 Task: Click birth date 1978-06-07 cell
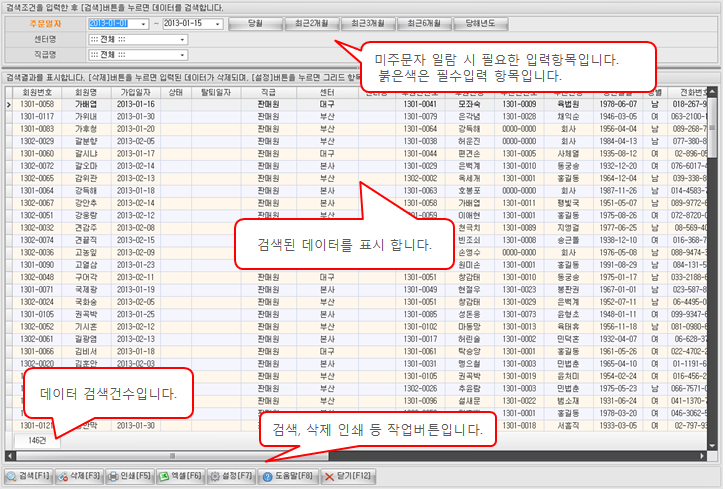(x=618, y=105)
